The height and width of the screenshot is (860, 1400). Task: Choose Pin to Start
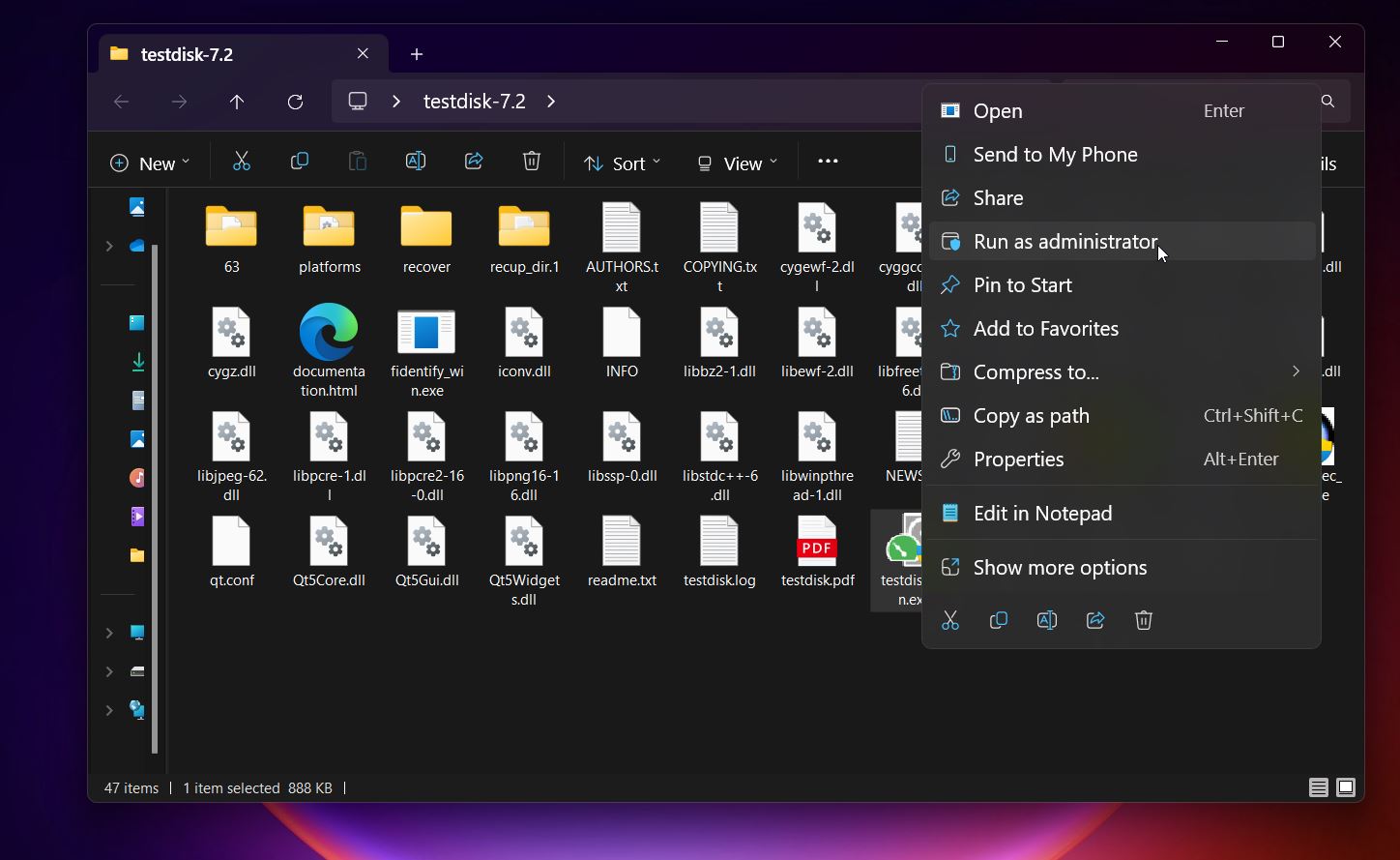1122,284
